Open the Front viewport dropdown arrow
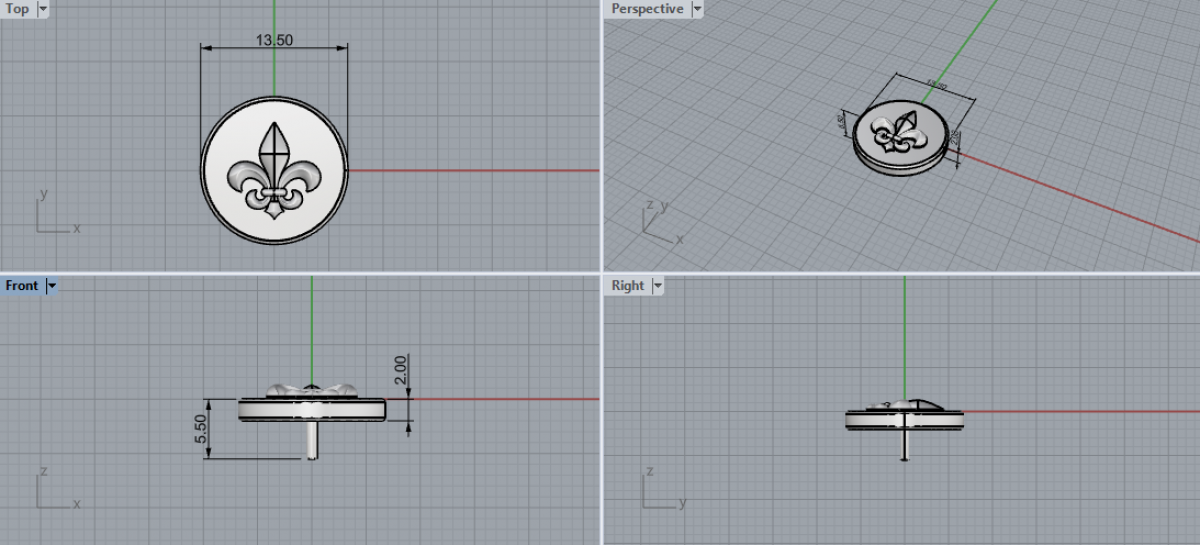The image size is (1200, 545). pos(52,286)
